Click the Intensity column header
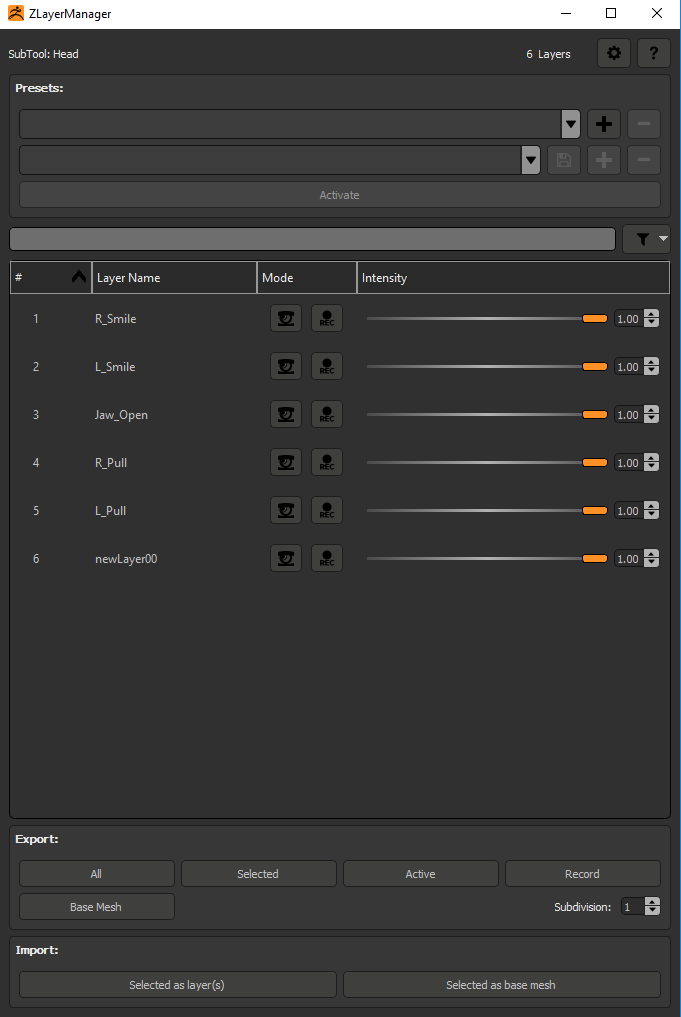681x1017 pixels. (x=513, y=278)
